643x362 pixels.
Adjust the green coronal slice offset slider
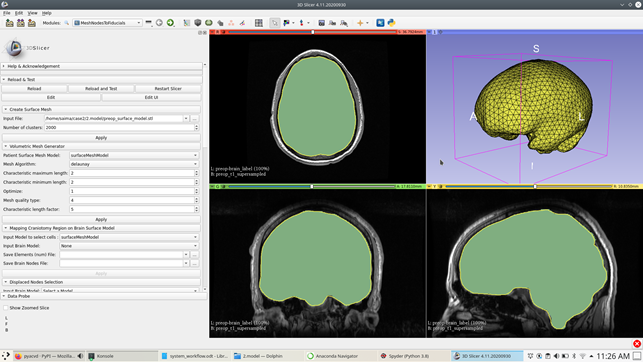(312, 187)
